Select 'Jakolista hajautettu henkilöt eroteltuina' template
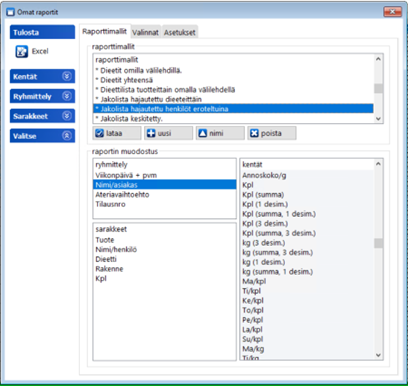 (x=233, y=109)
